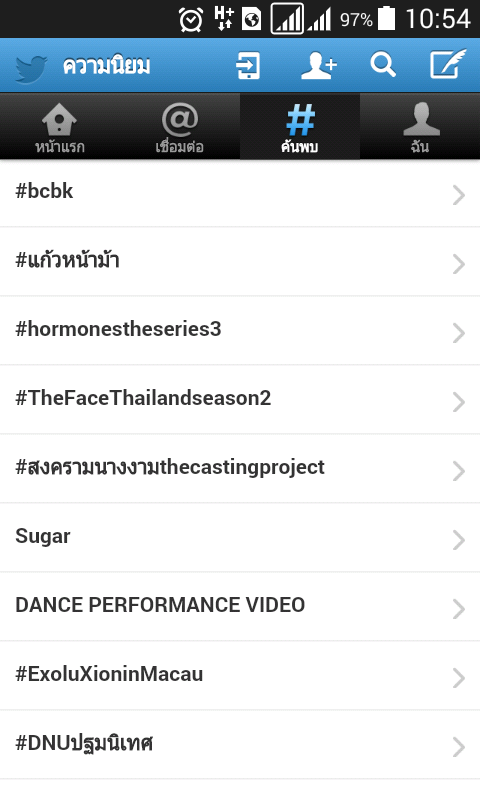Viewport: 480px width, 800px height.
Task: Tap the alarm clock status icon
Action: click(191, 20)
